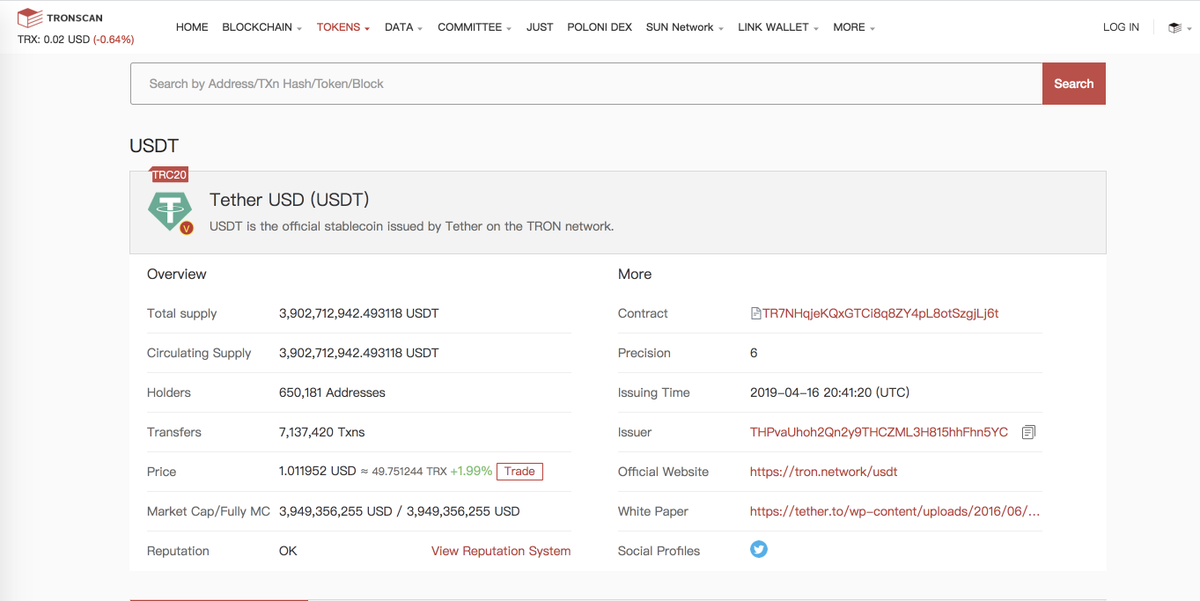The height and width of the screenshot is (601, 1200).
Task: Click the Tether USDT token logo
Action: (x=170, y=210)
